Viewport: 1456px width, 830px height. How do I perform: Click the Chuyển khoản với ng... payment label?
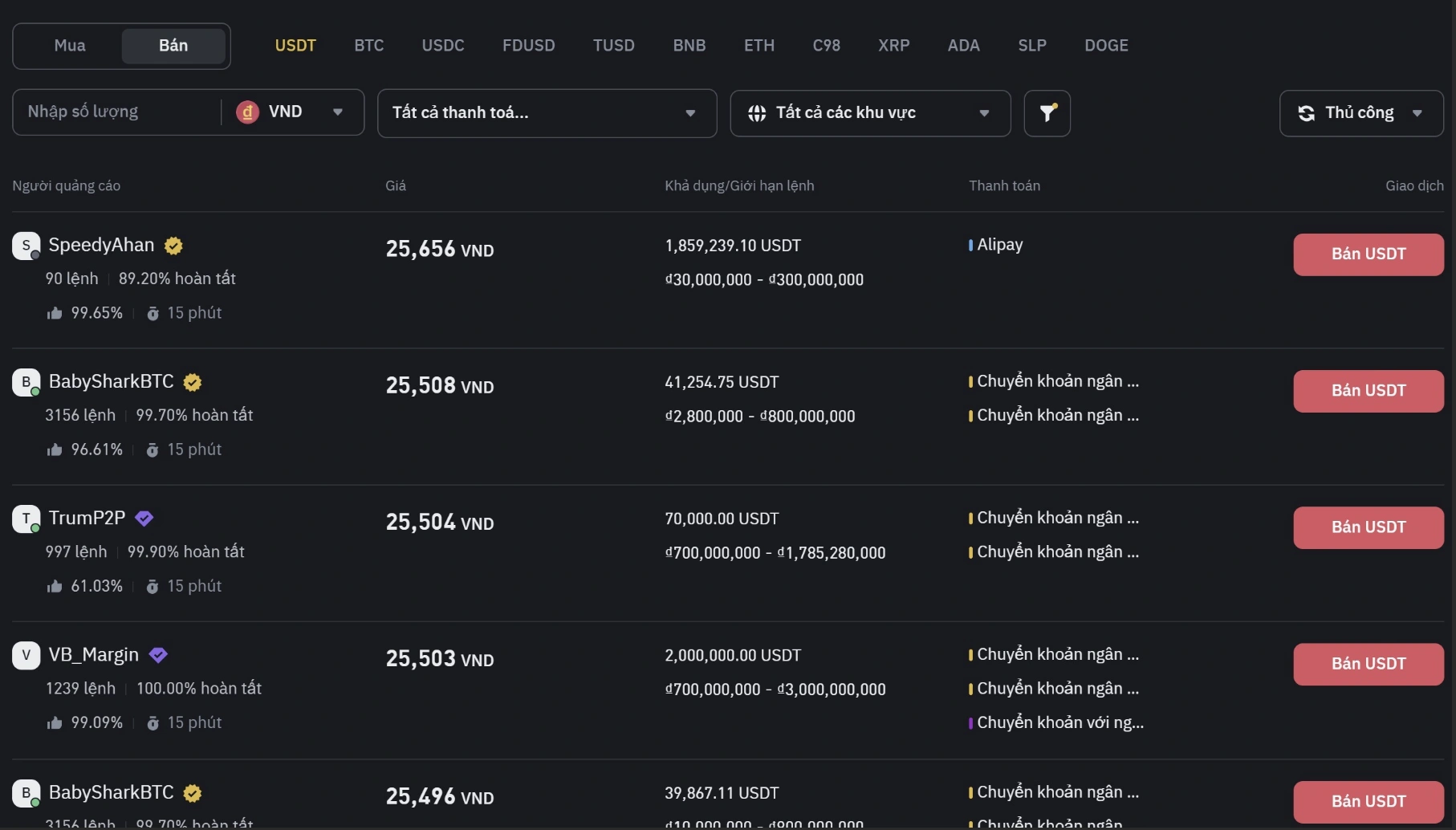[1060, 722]
